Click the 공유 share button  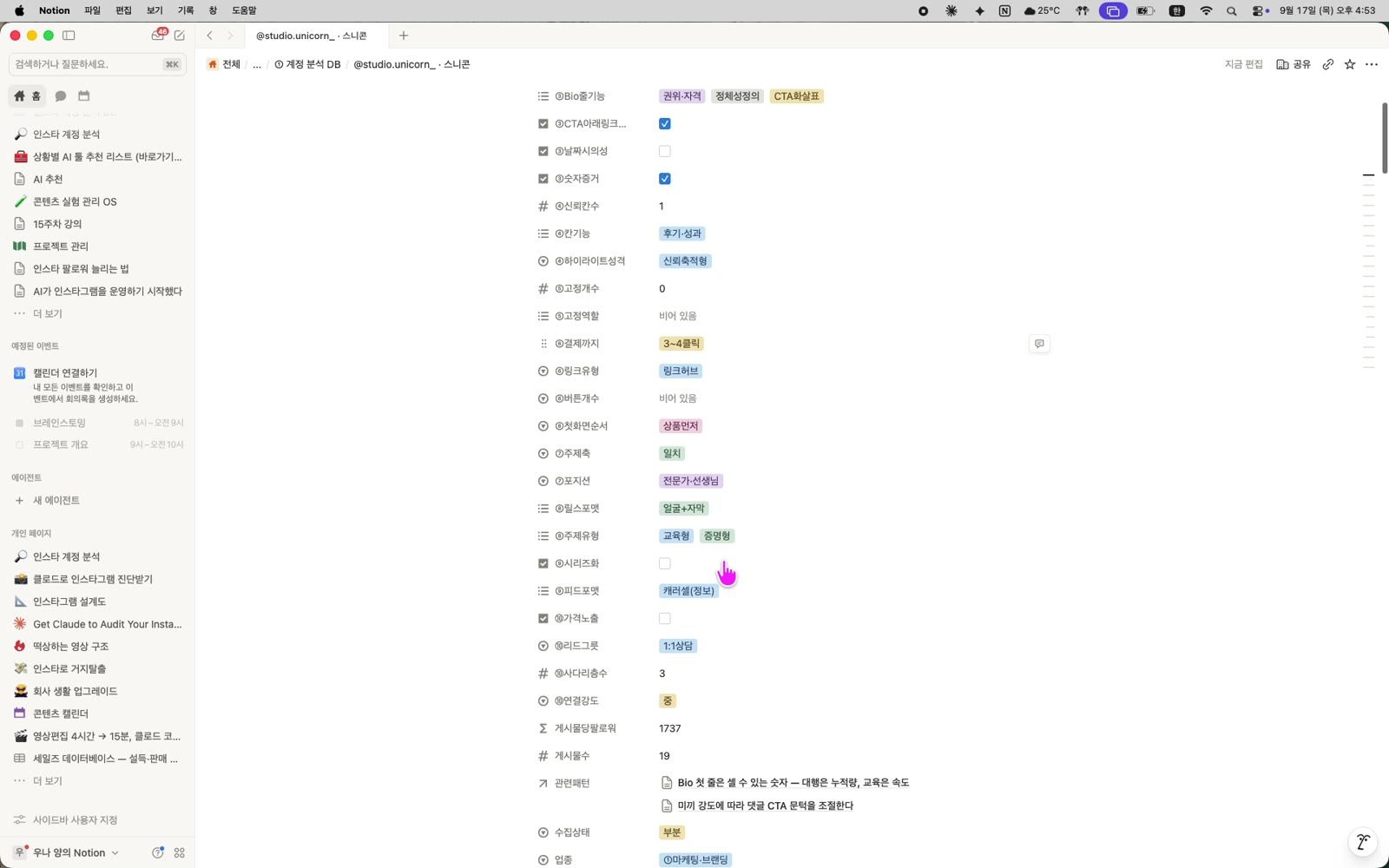[x=1294, y=64]
